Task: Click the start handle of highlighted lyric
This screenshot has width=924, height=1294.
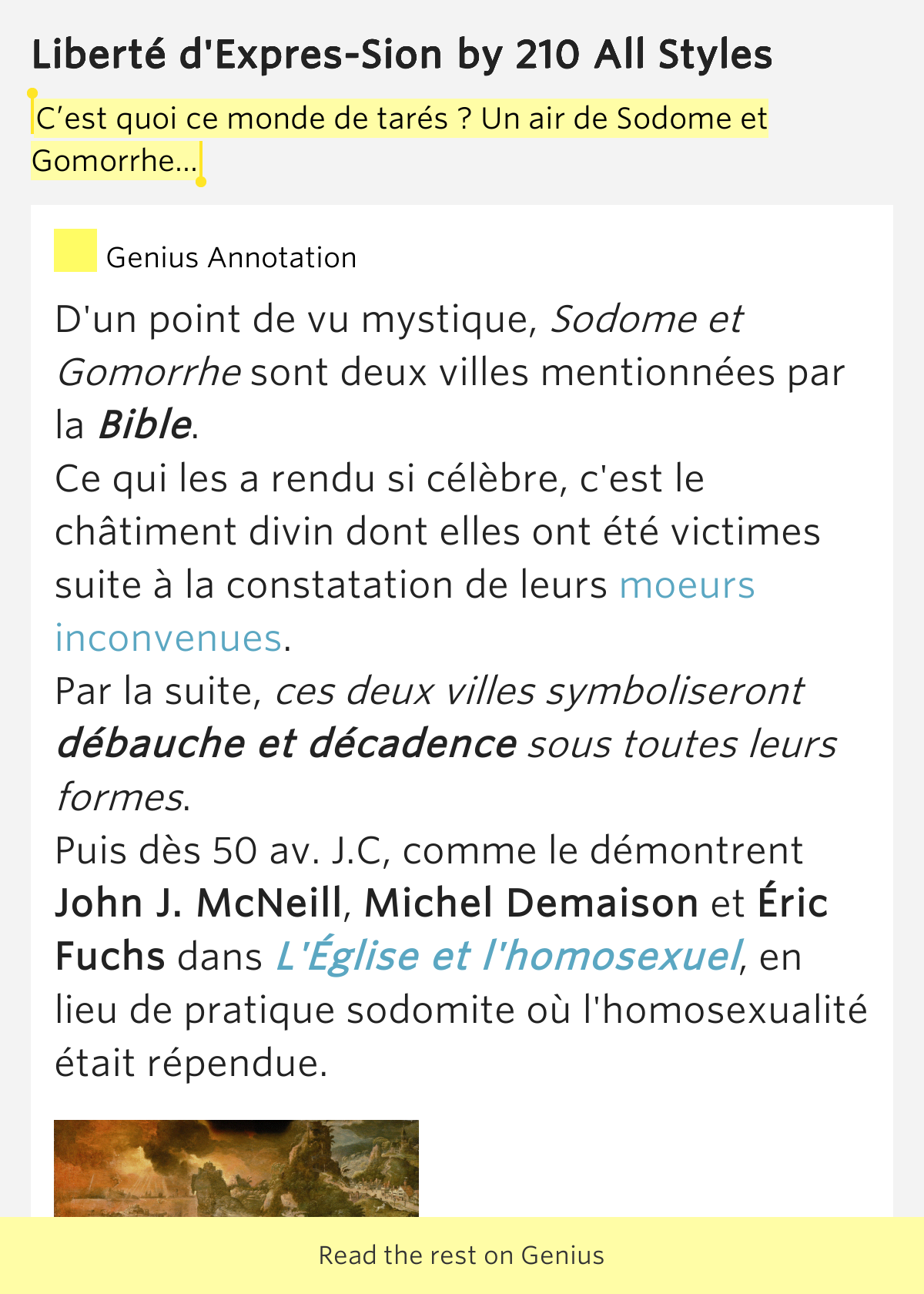Action: click(x=32, y=95)
